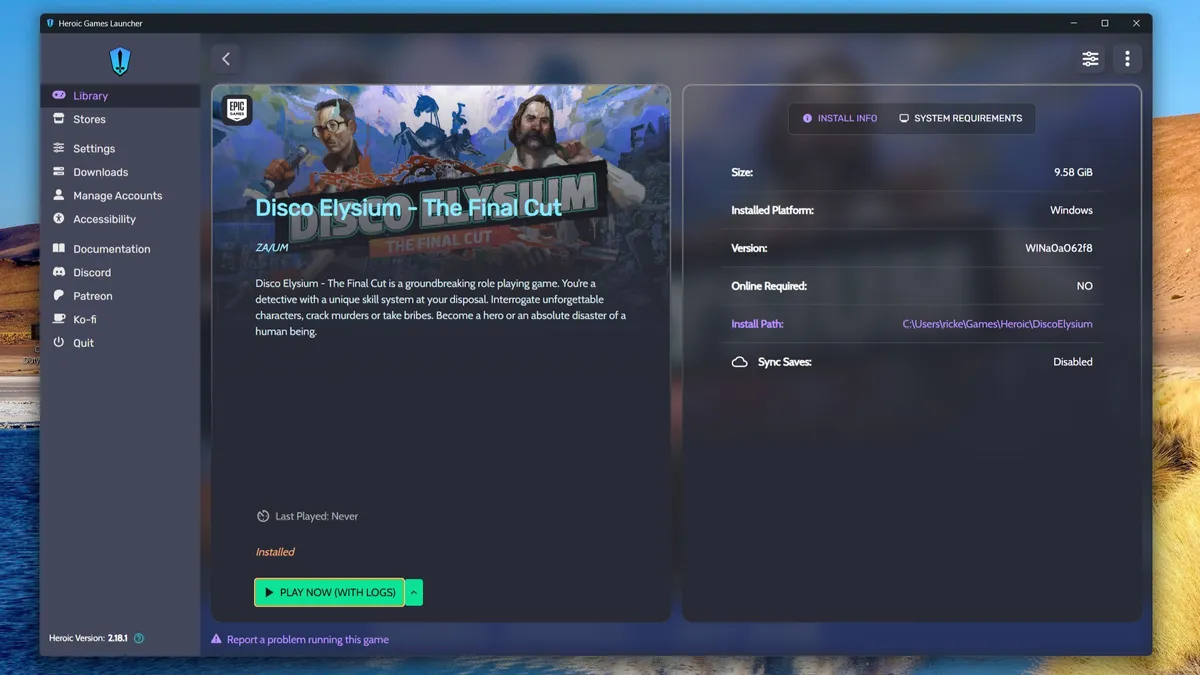Click the warning triangle icon near report link
This screenshot has width=1200, height=675.
216,639
